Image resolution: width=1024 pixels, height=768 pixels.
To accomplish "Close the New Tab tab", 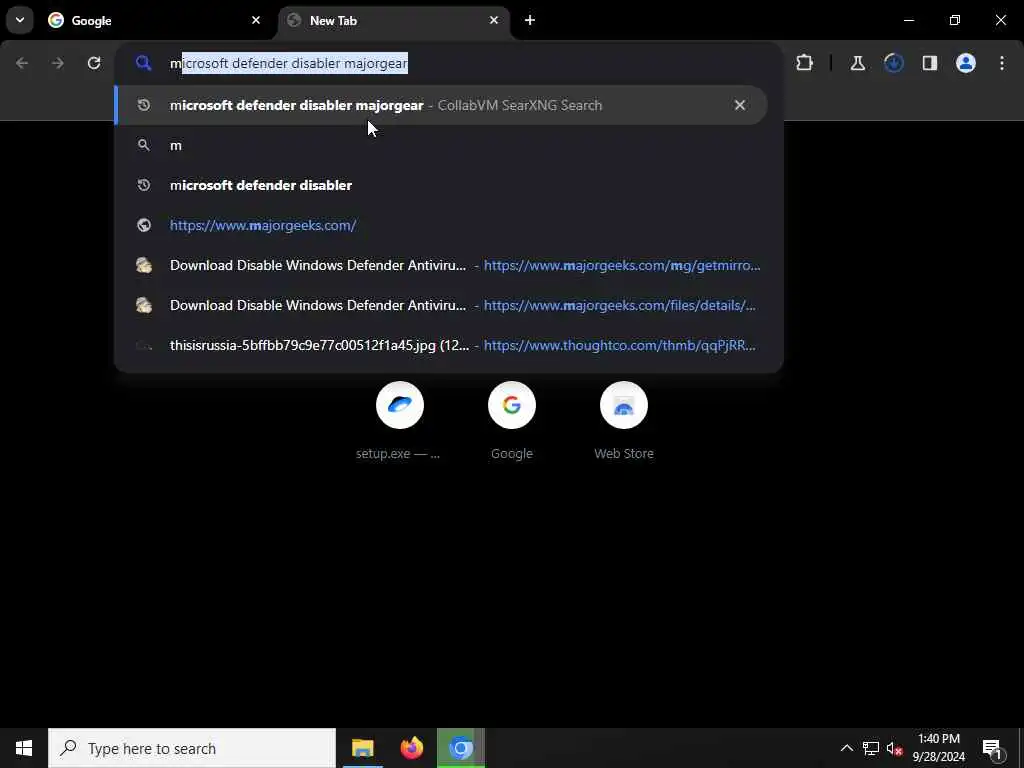I will (x=494, y=20).
